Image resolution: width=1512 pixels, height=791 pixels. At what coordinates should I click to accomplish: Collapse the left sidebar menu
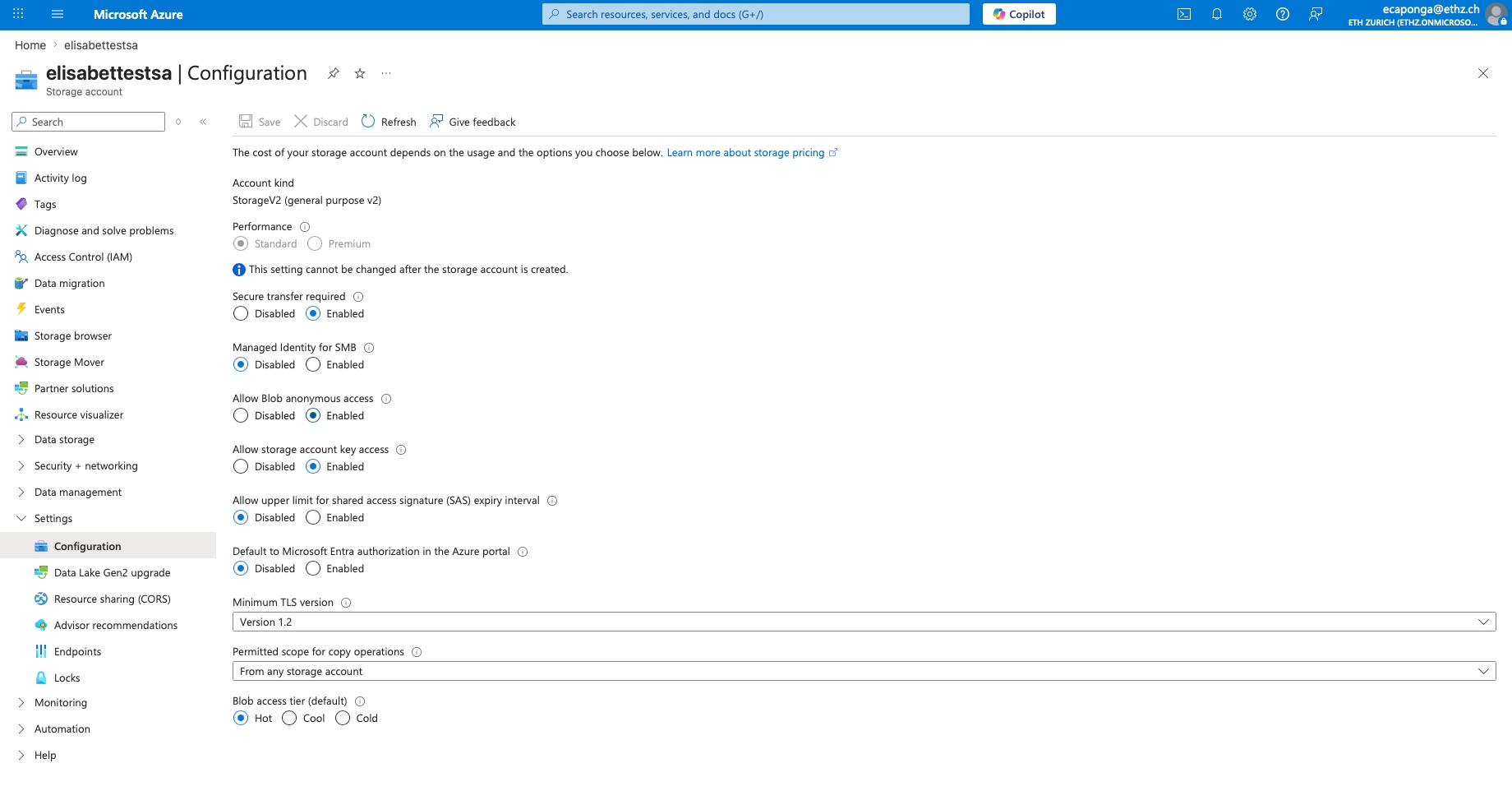point(203,122)
